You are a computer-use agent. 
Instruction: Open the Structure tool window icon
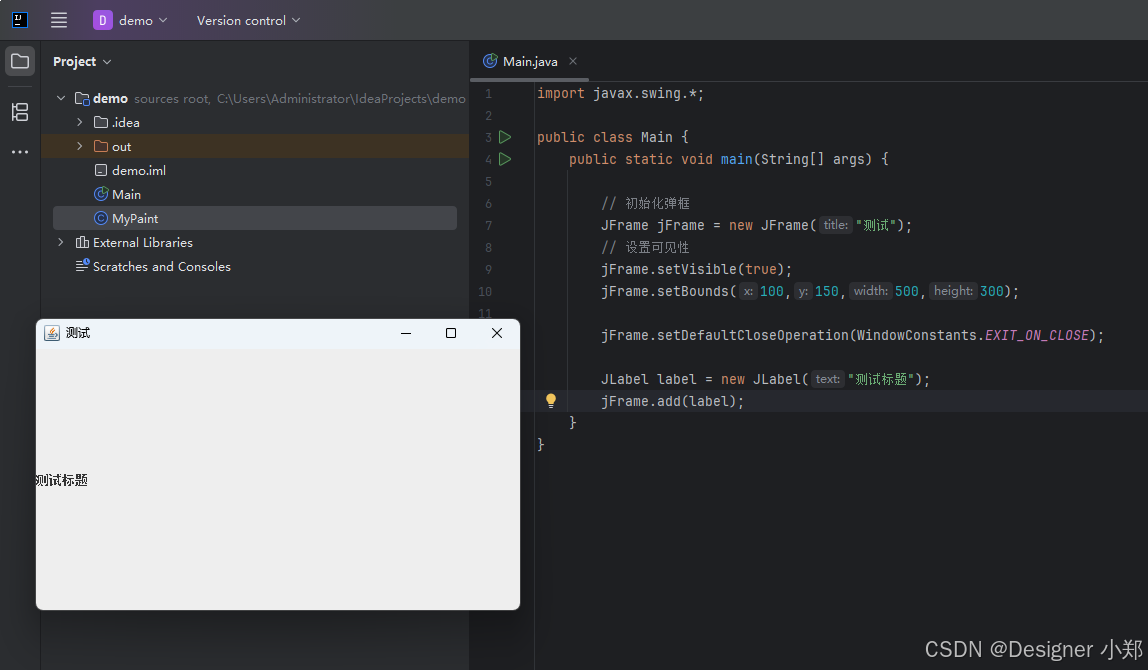[20, 112]
